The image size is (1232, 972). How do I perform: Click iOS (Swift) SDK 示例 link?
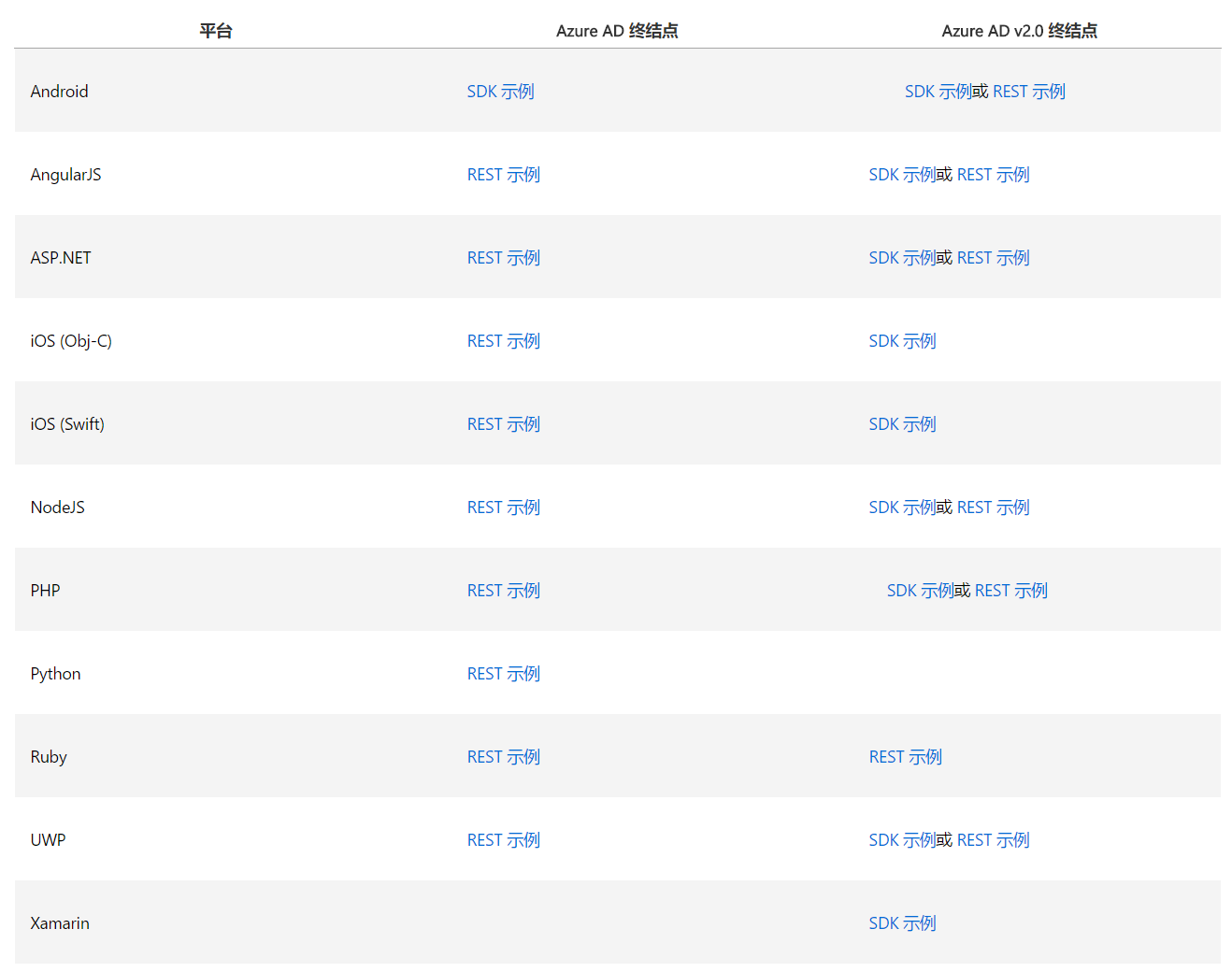point(902,424)
